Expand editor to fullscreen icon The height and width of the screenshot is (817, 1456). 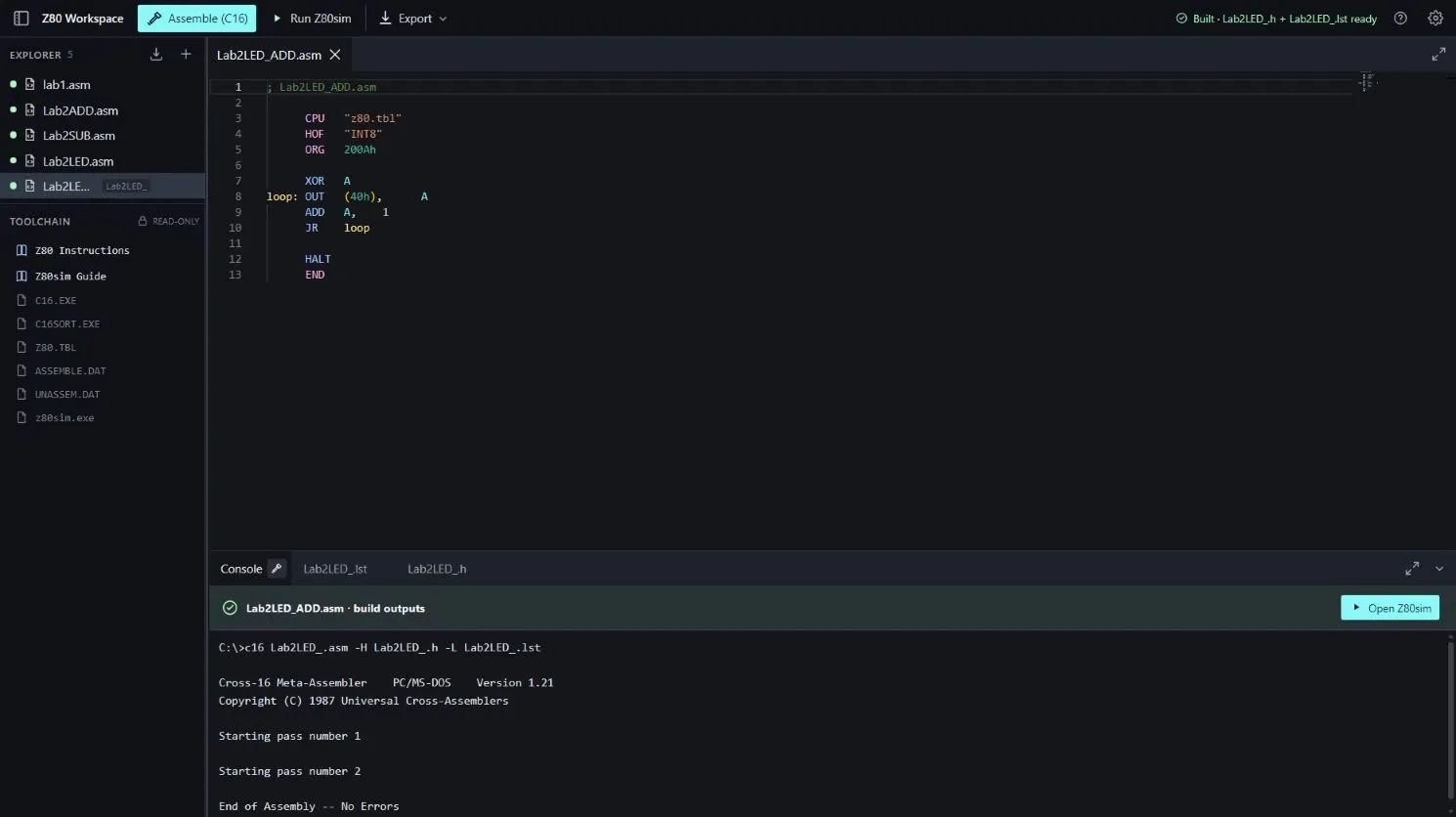1438,55
